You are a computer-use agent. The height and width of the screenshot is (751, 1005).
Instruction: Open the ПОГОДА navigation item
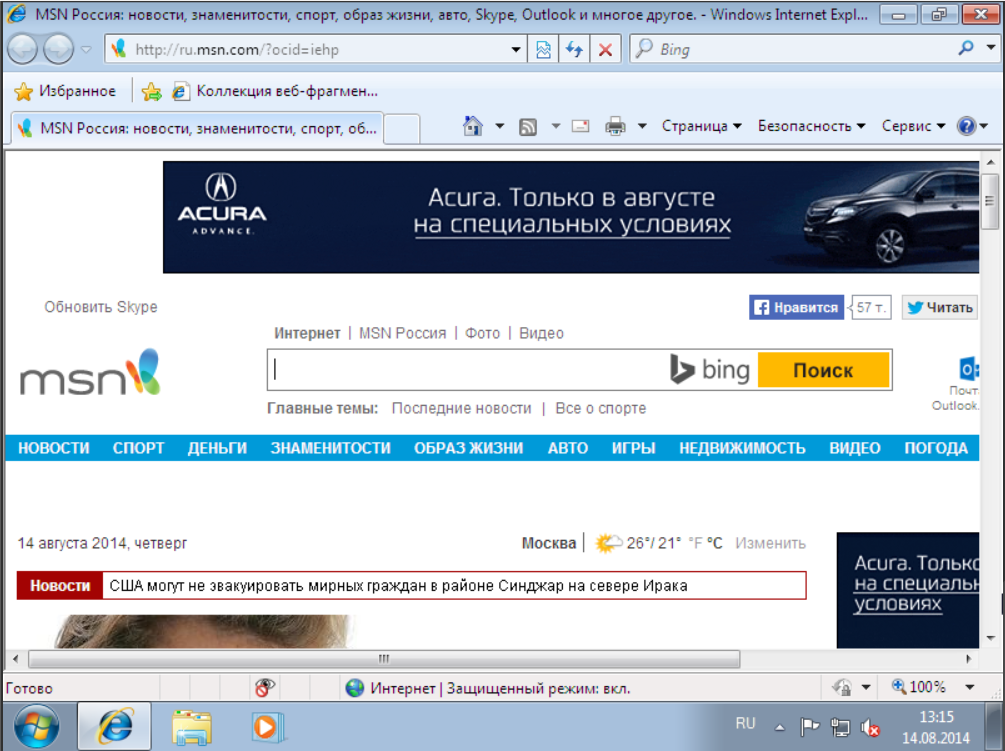[936, 448]
